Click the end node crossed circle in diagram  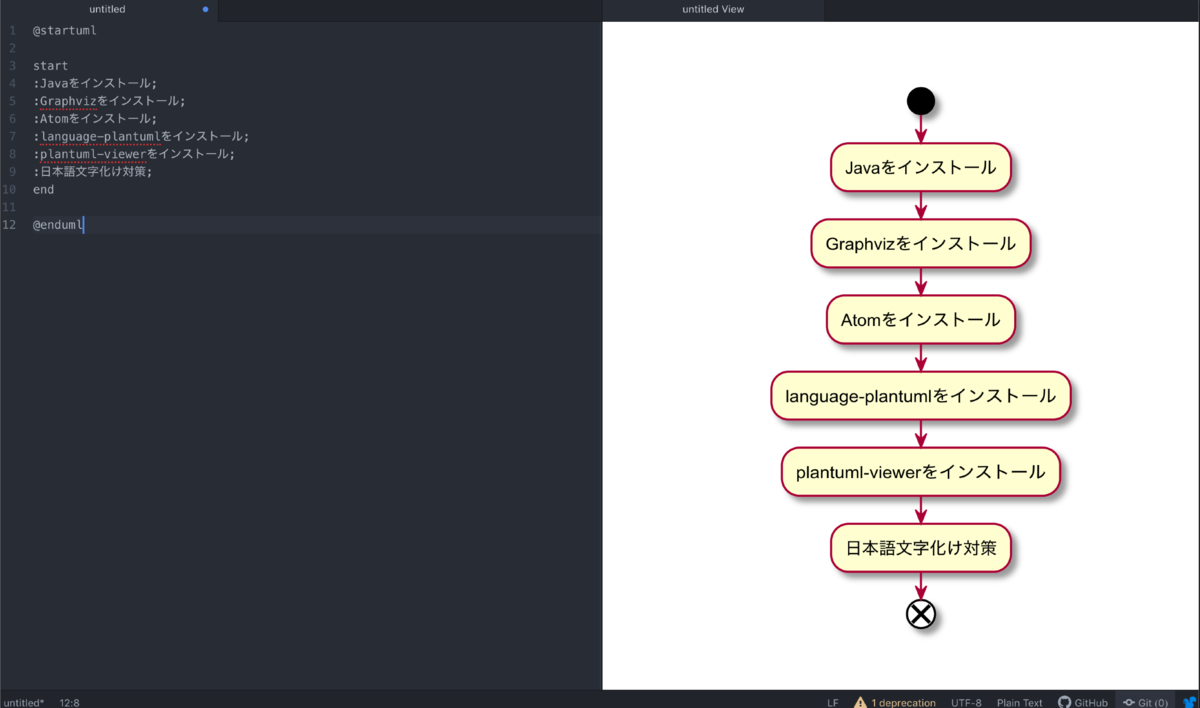pyautogui.click(x=920, y=613)
